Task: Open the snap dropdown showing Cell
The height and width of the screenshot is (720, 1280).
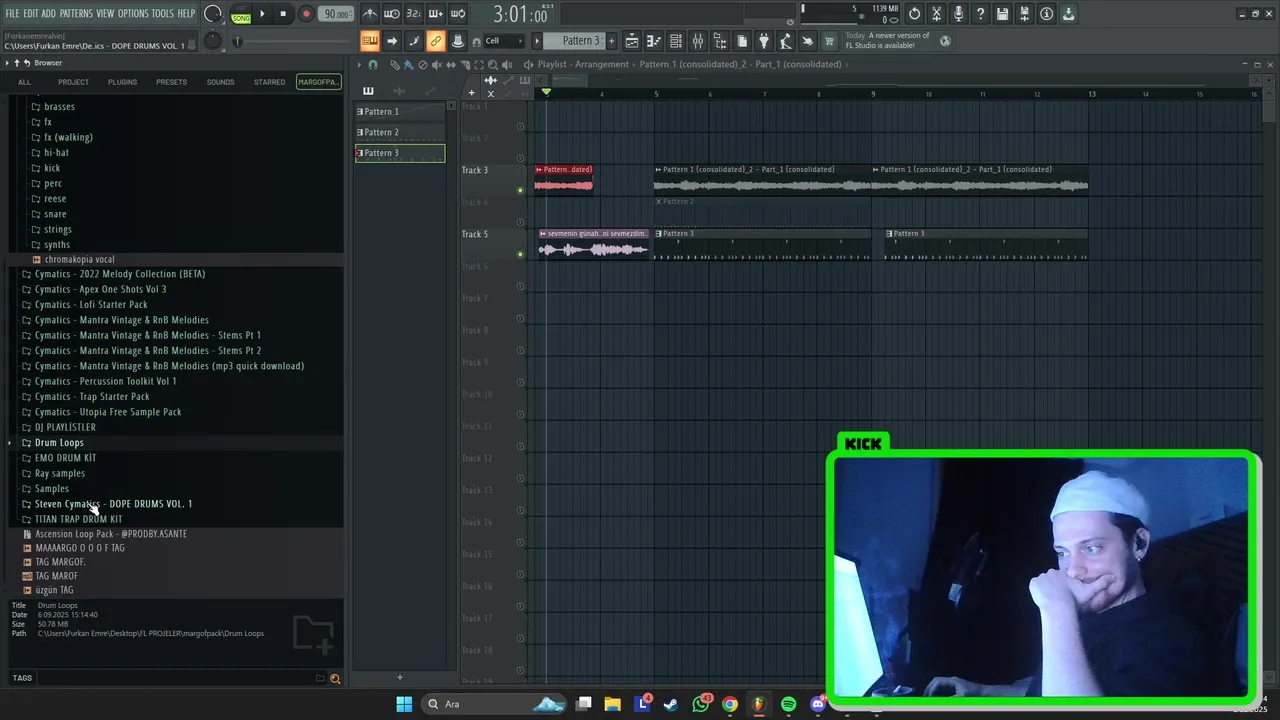Action: click(504, 41)
